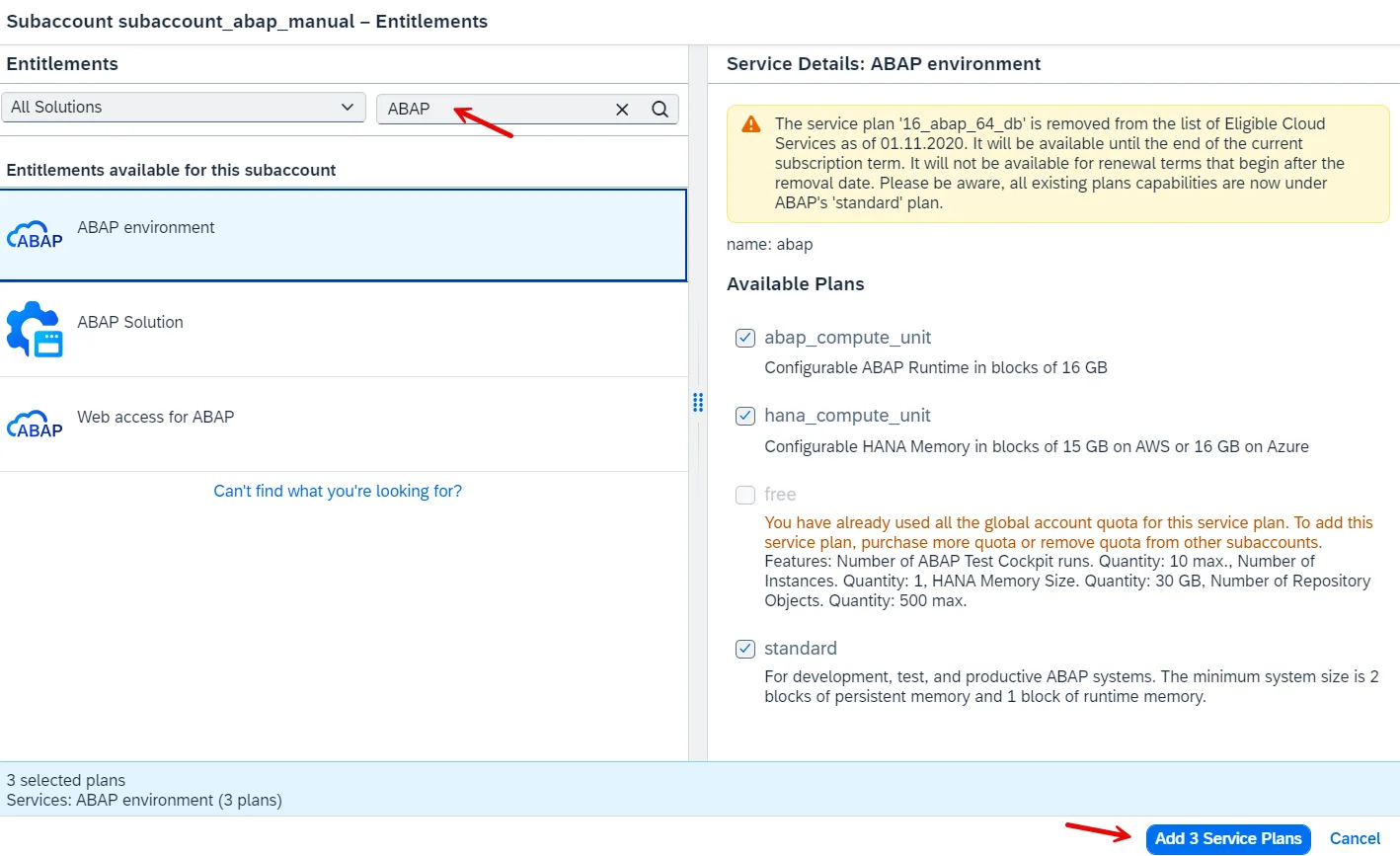Select Web access for ABAP row
This screenshot has width=1400, height=856.
click(344, 425)
